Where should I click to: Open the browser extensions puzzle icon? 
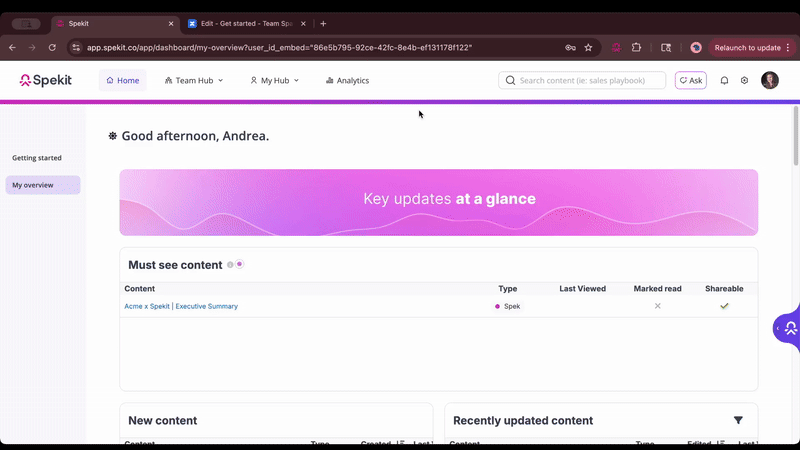click(636, 47)
